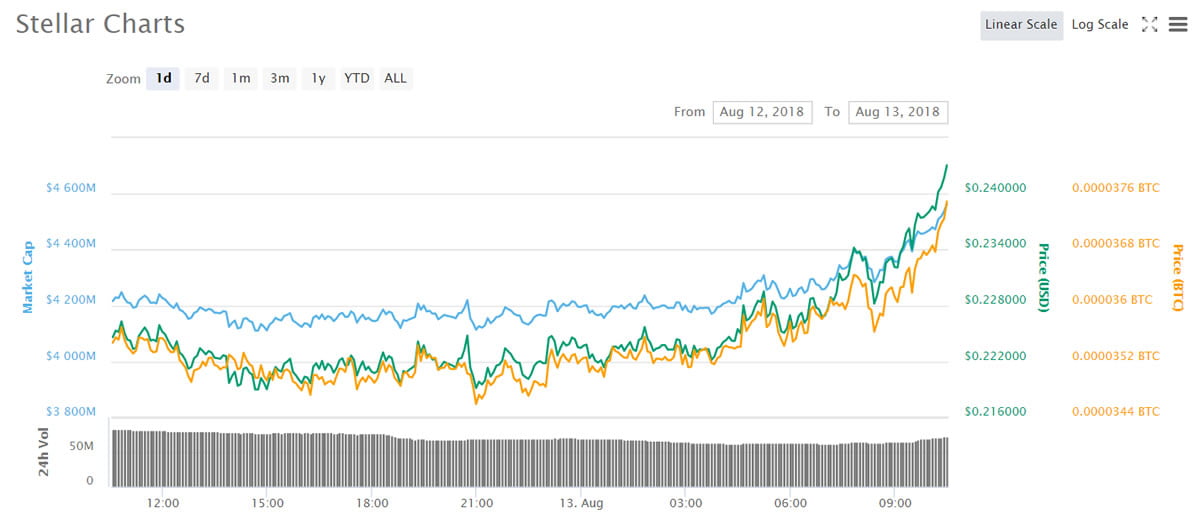
Task: Select the 3m zoom range
Action: [x=279, y=78]
